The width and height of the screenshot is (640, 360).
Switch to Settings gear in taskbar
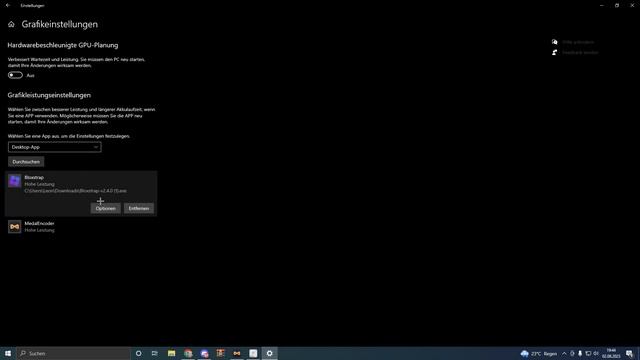[269, 353]
